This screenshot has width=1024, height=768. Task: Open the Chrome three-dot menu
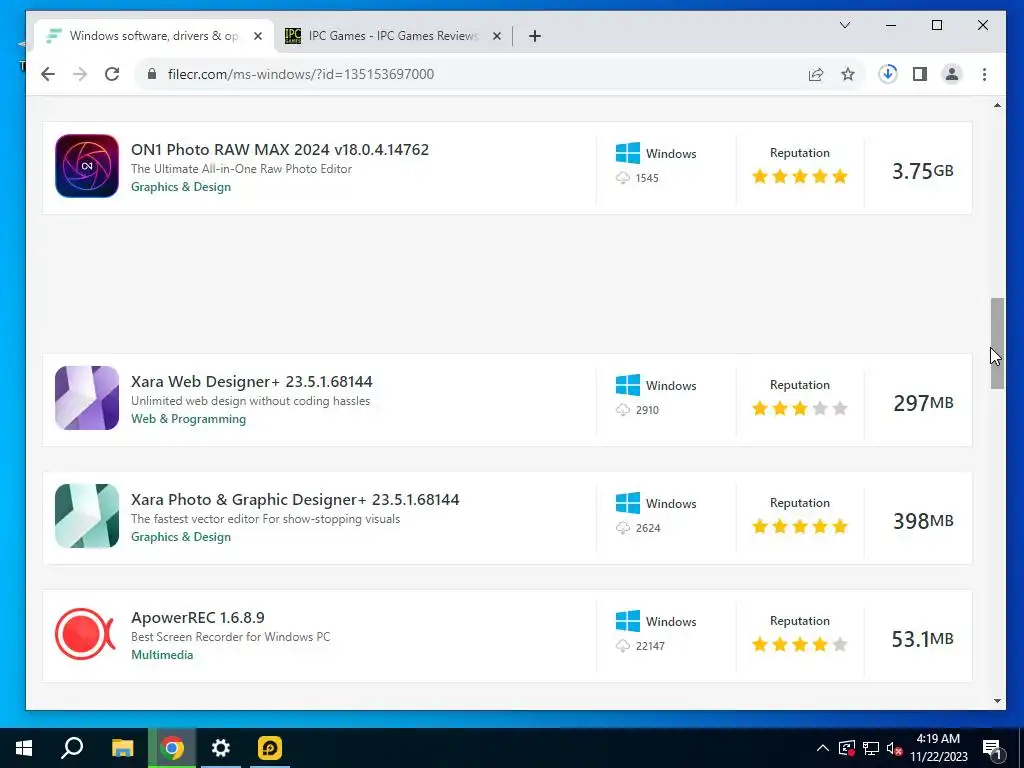click(x=984, y=74)
